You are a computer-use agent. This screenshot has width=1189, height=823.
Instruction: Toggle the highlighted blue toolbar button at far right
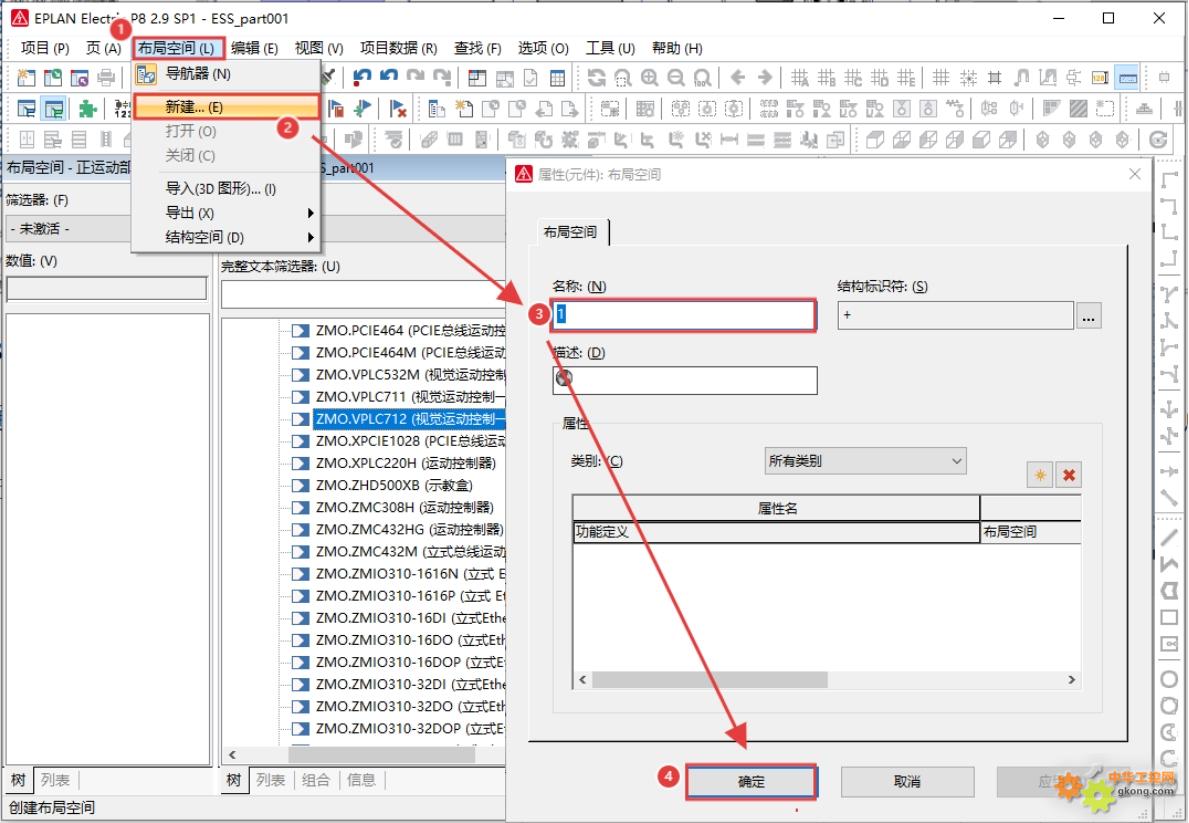[1128, 77]
